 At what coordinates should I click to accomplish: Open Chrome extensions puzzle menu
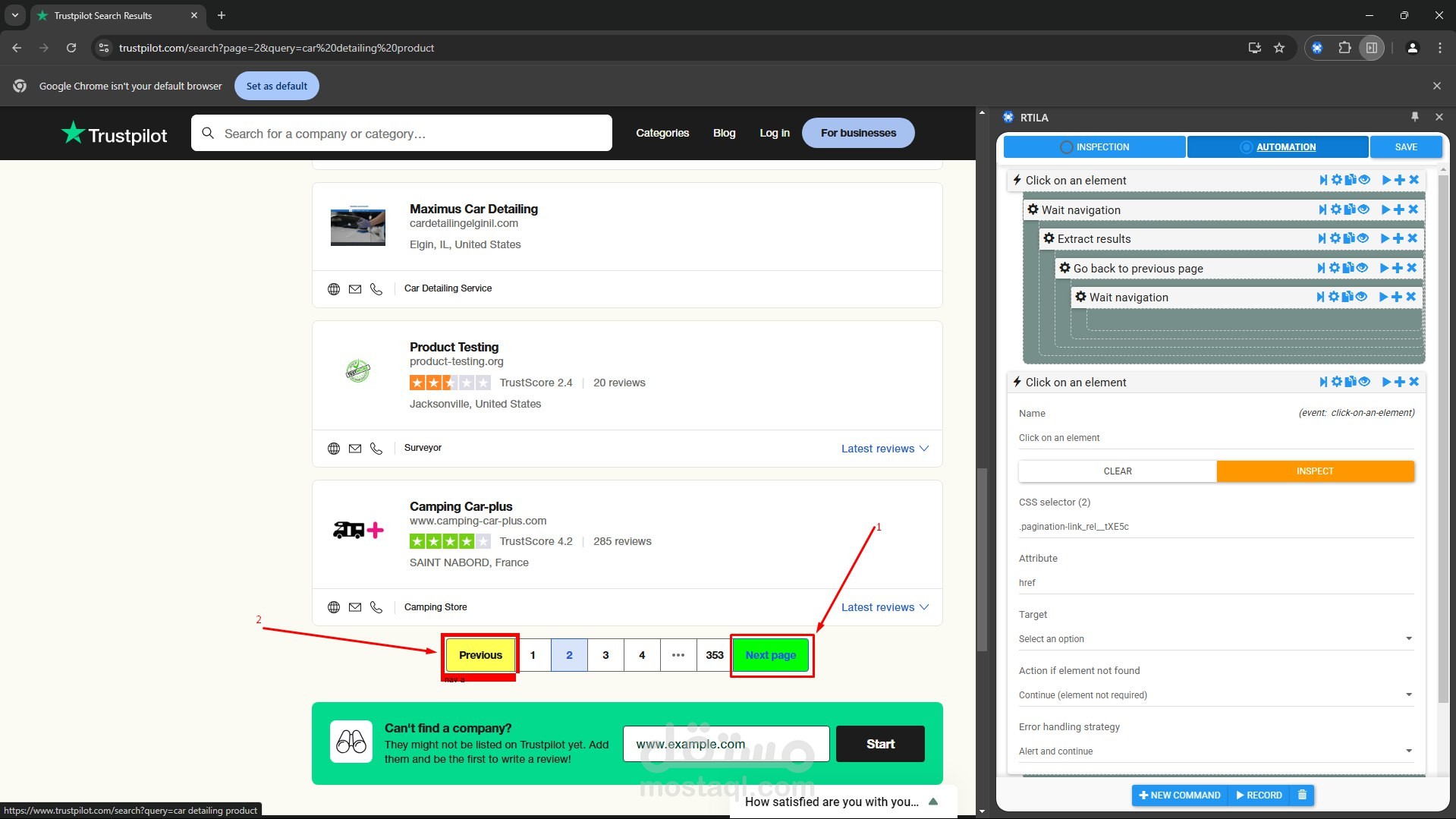1344,48
